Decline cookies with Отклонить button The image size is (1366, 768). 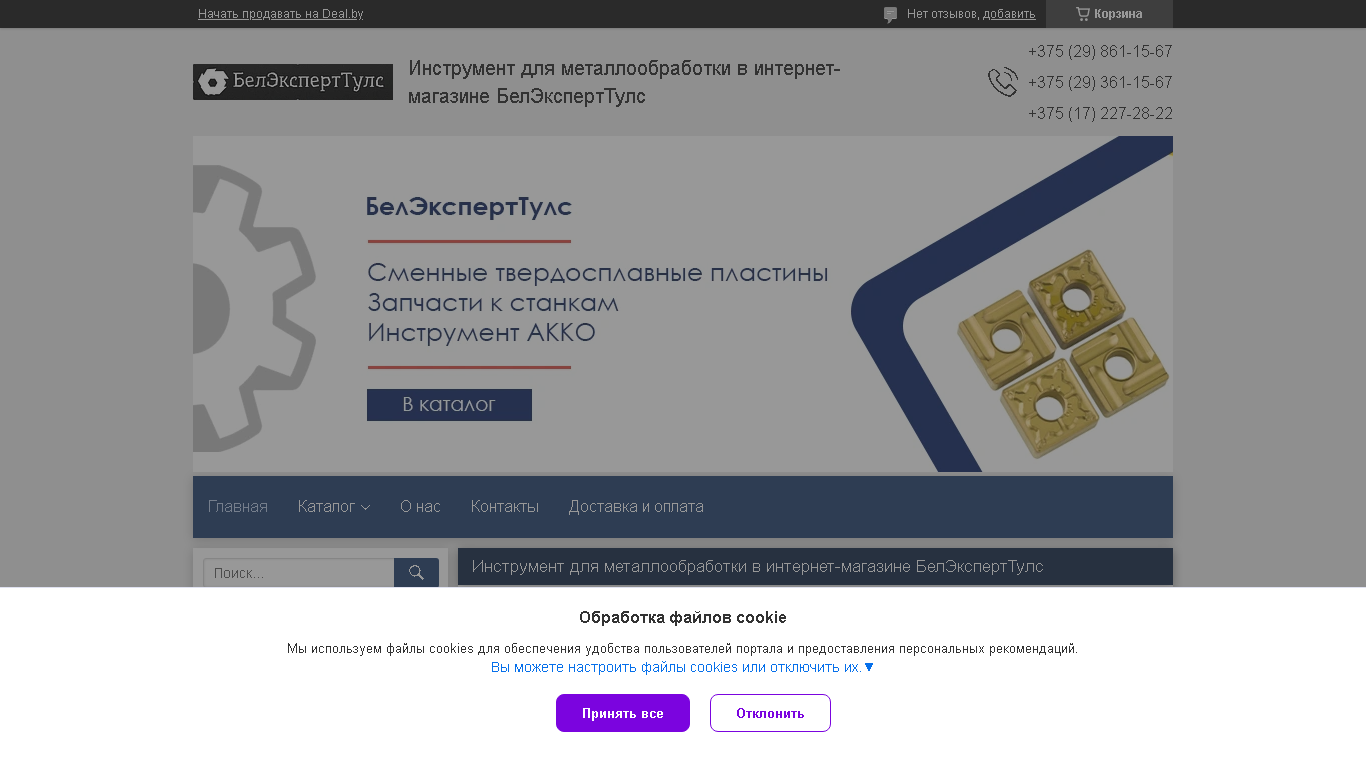tap(770, 713)
